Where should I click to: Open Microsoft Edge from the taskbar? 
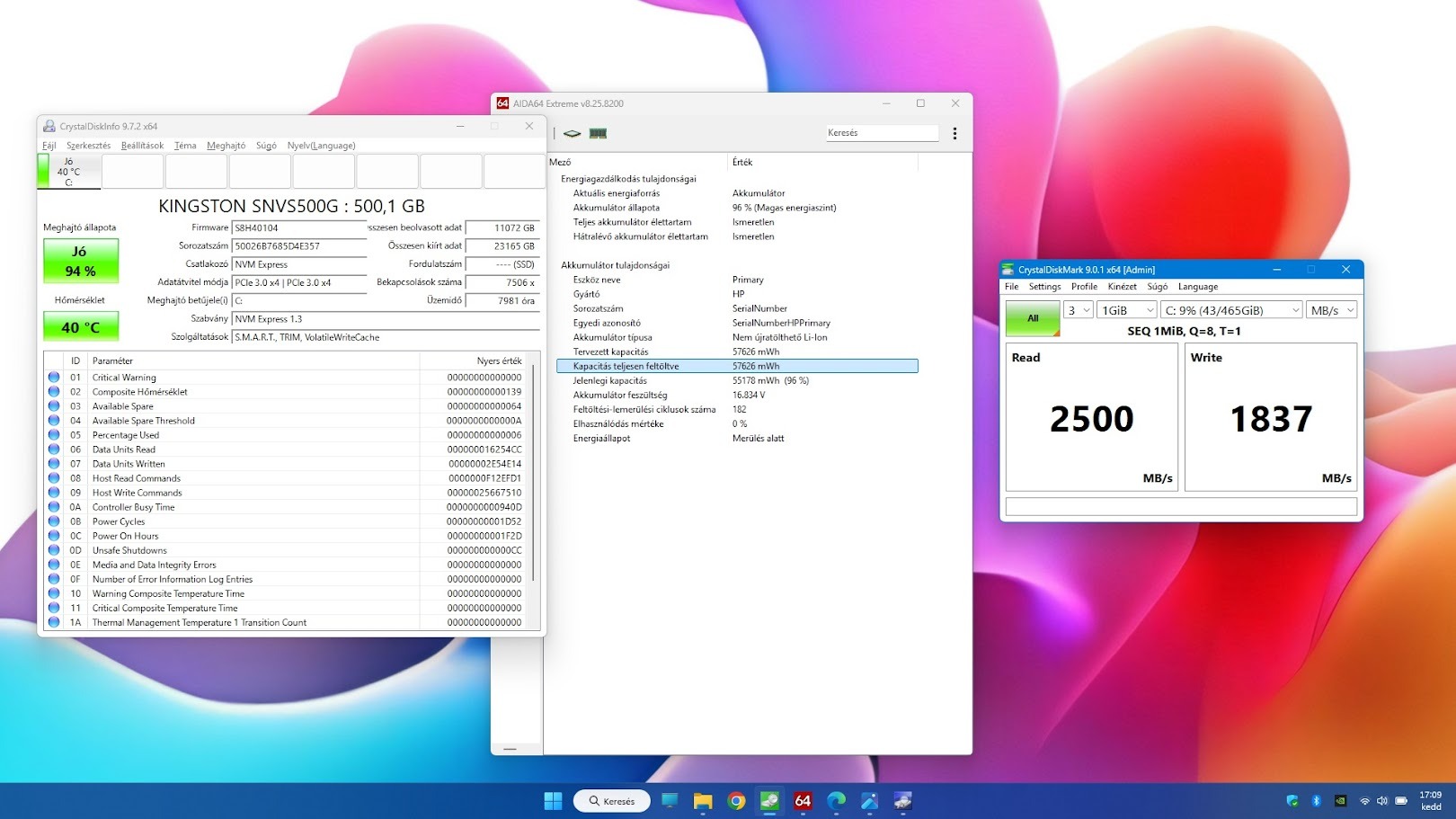[836, 801]
